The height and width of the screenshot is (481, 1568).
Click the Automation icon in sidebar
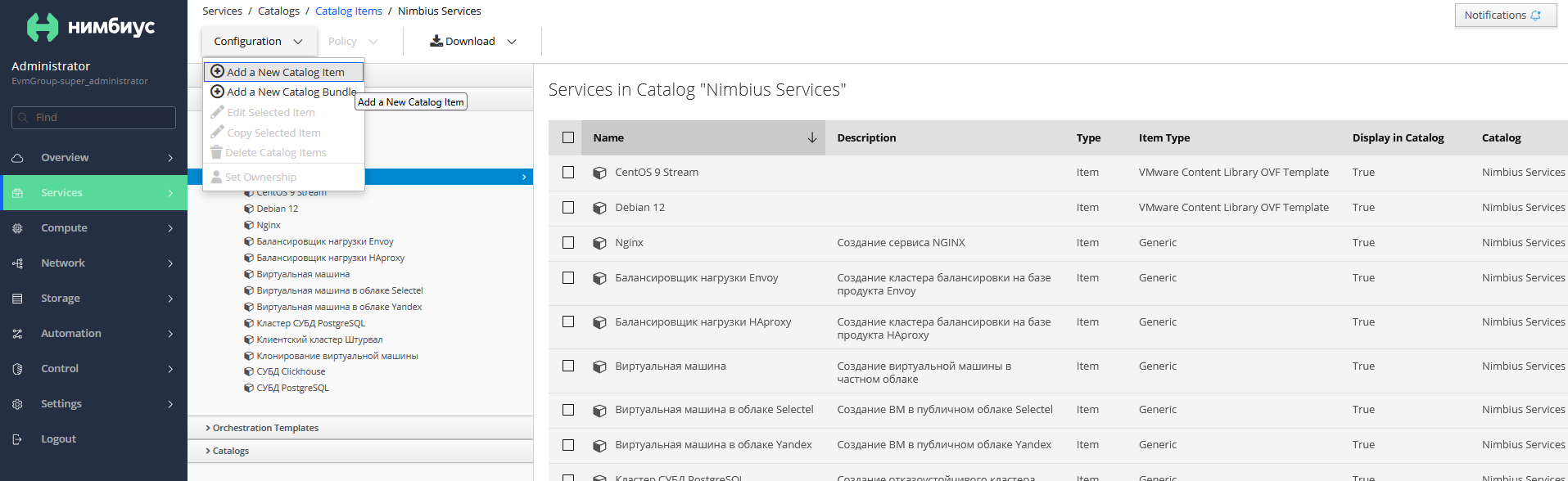pos(17,334)
